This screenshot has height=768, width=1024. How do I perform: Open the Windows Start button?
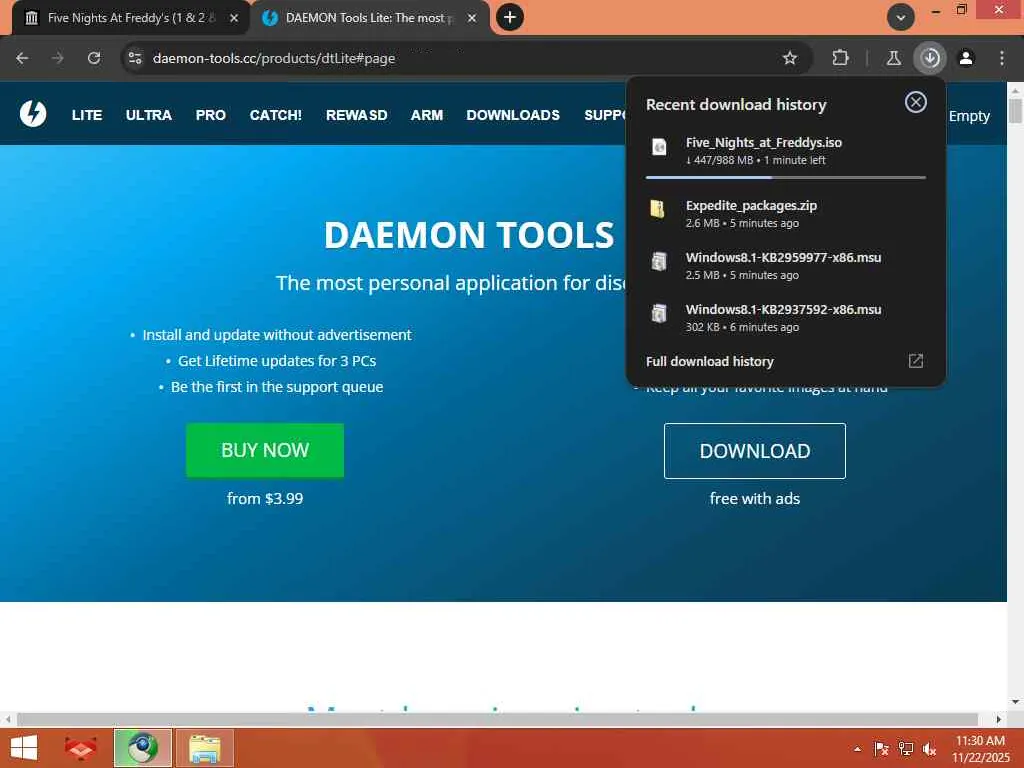(24, 748)
